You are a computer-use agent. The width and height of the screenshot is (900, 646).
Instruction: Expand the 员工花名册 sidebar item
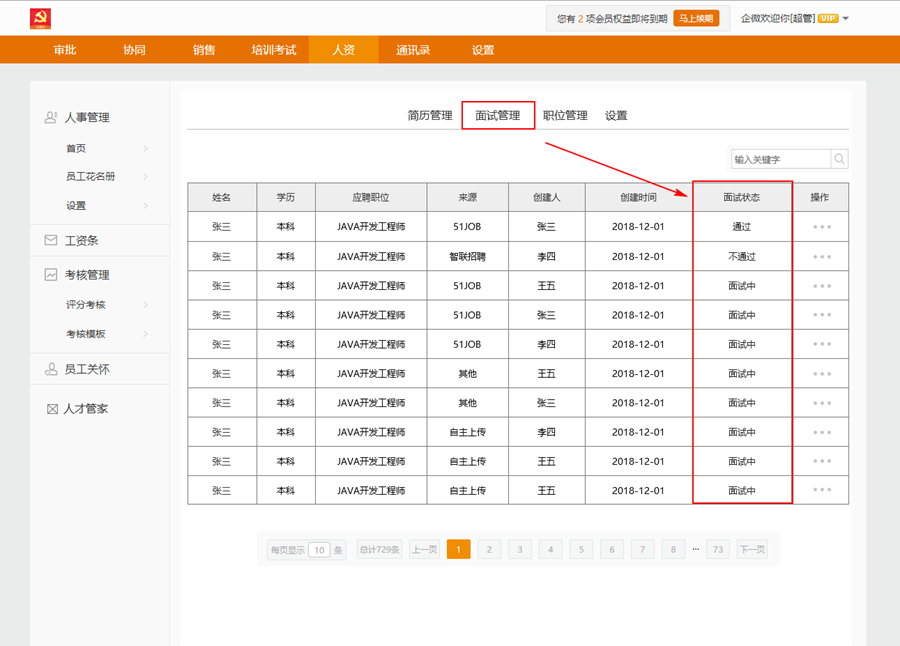coord(145,177)
